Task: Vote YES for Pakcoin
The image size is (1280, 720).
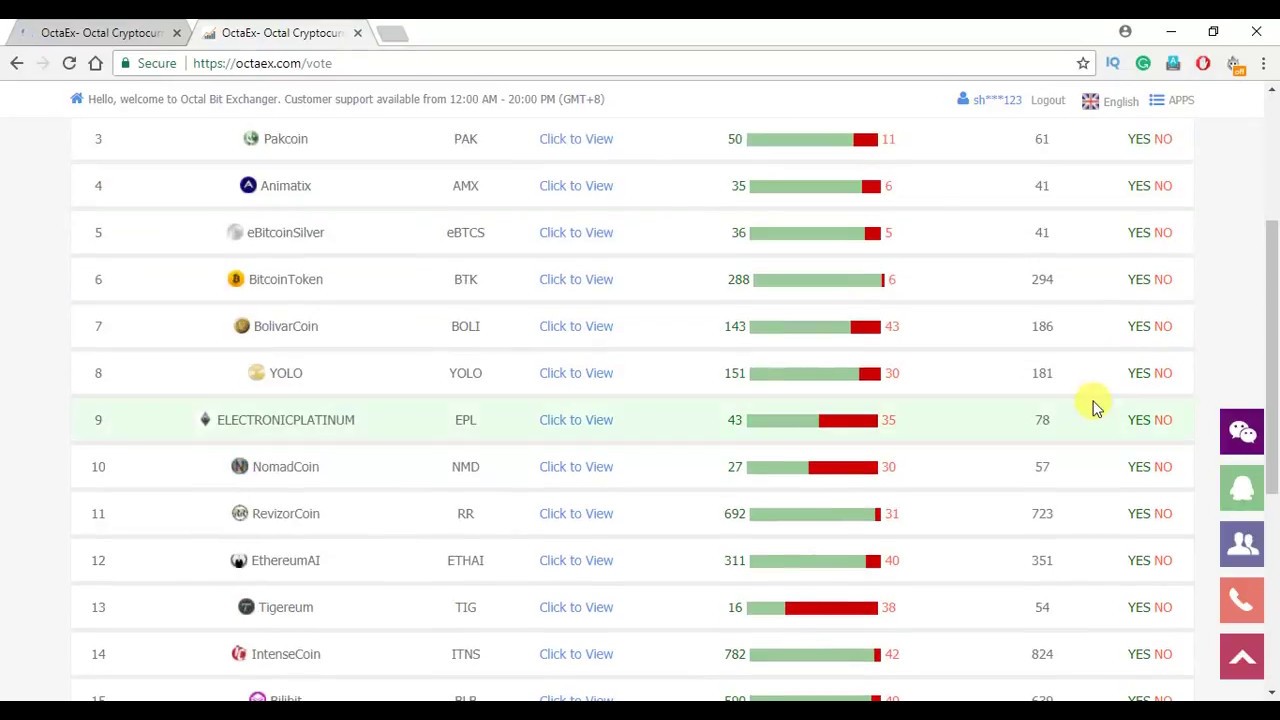Action: [x=1139, y=139]
